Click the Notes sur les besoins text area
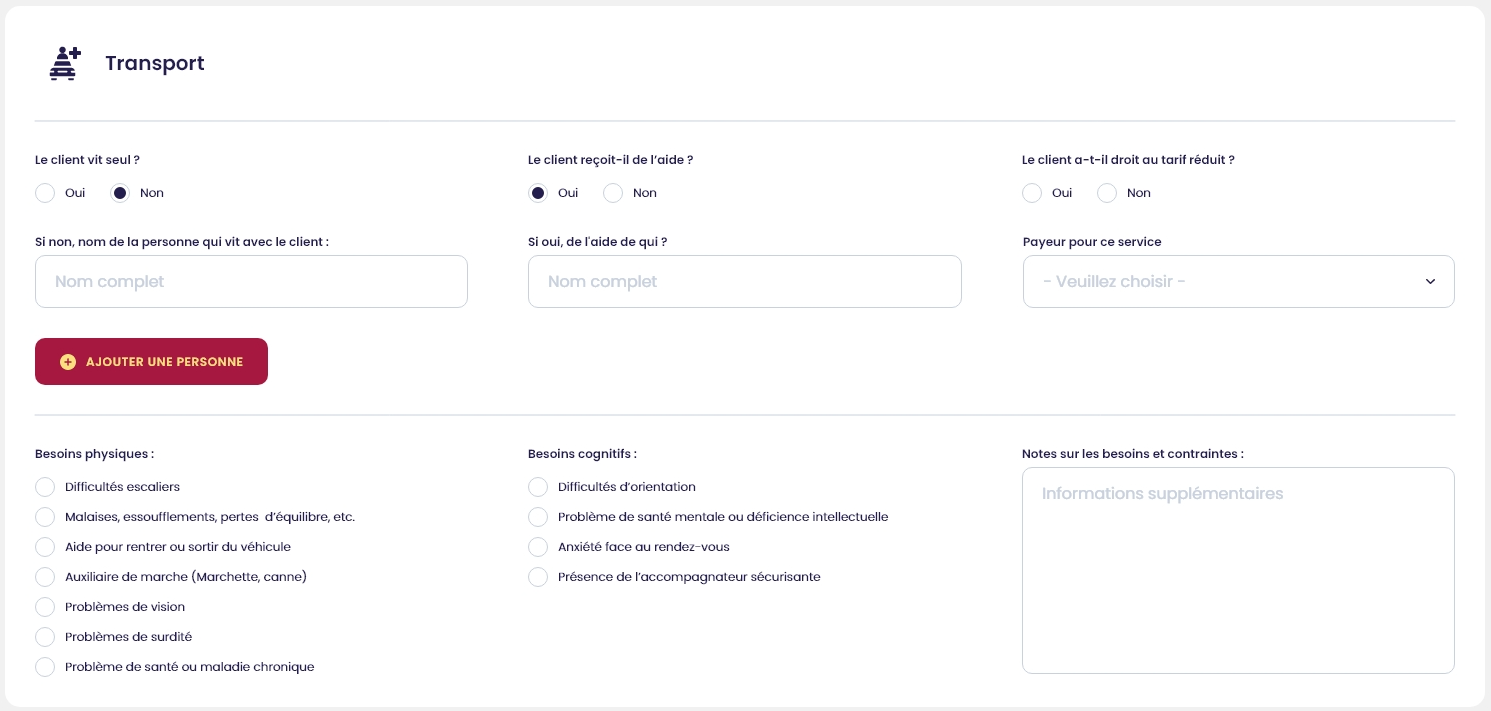The height and width of the screenshot is (711, 1491). 1238,570
